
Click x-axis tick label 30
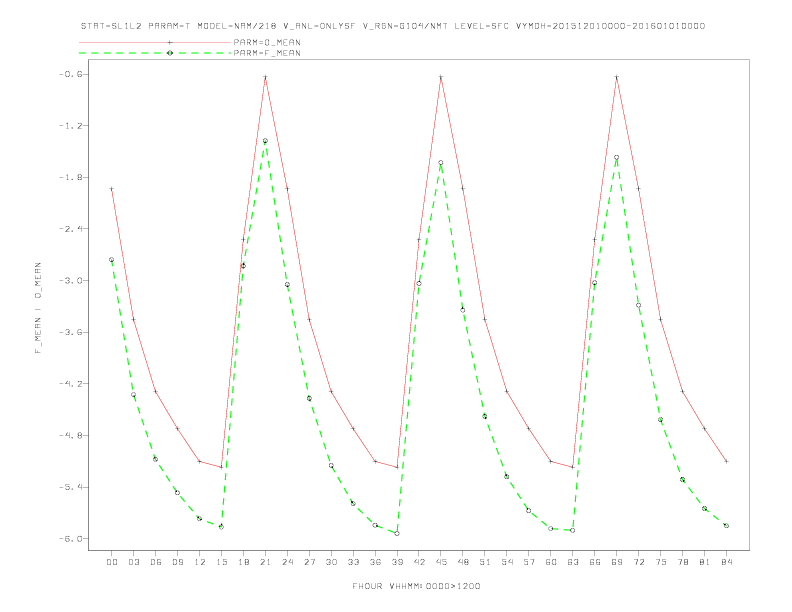(331, 562)
